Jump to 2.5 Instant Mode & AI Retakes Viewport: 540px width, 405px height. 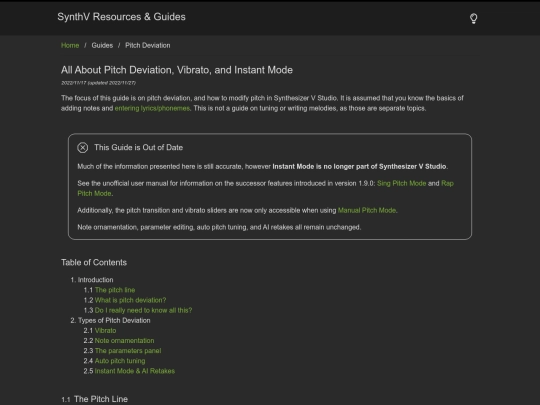tap(135, 371)
